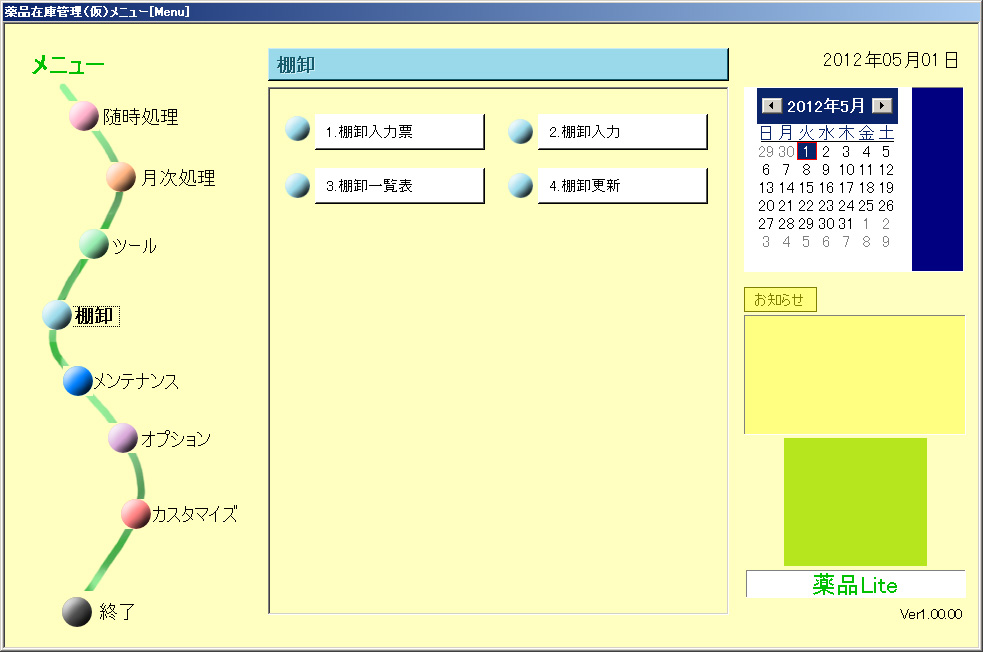Click the 終了 label to exit
This screenshot has height=652, width=983.
point(117,611)
